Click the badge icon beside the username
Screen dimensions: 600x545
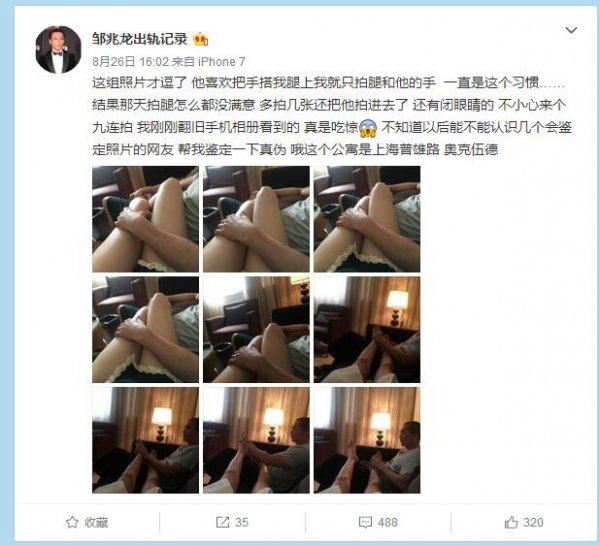pyautogui.click(x=201, y=39)
